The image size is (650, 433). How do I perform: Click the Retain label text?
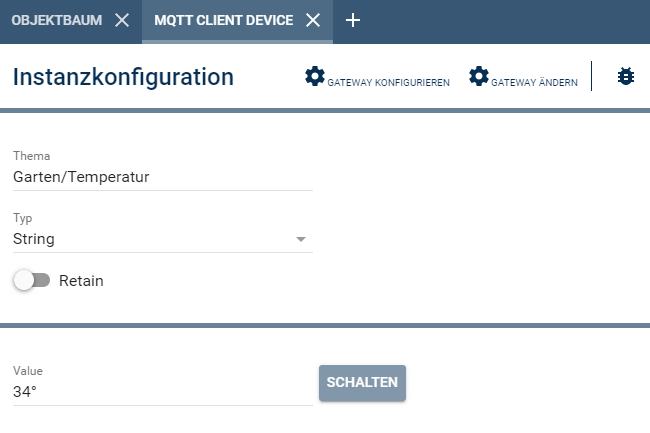[x=81, y=281]
